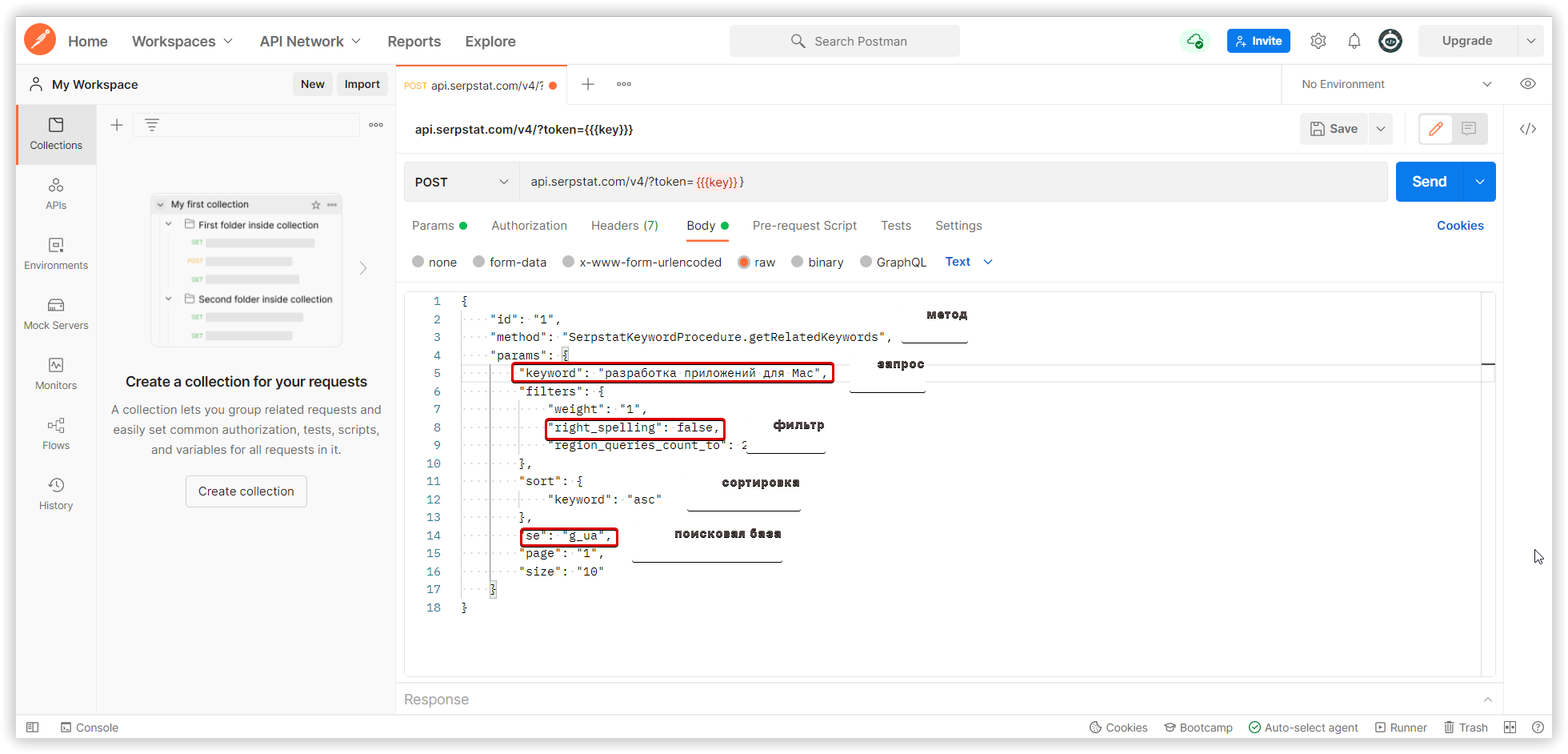Click the comments icon next to the pencil
Image resolution: width=1568 pixels, height=754 pixels.
[1469, 129]
